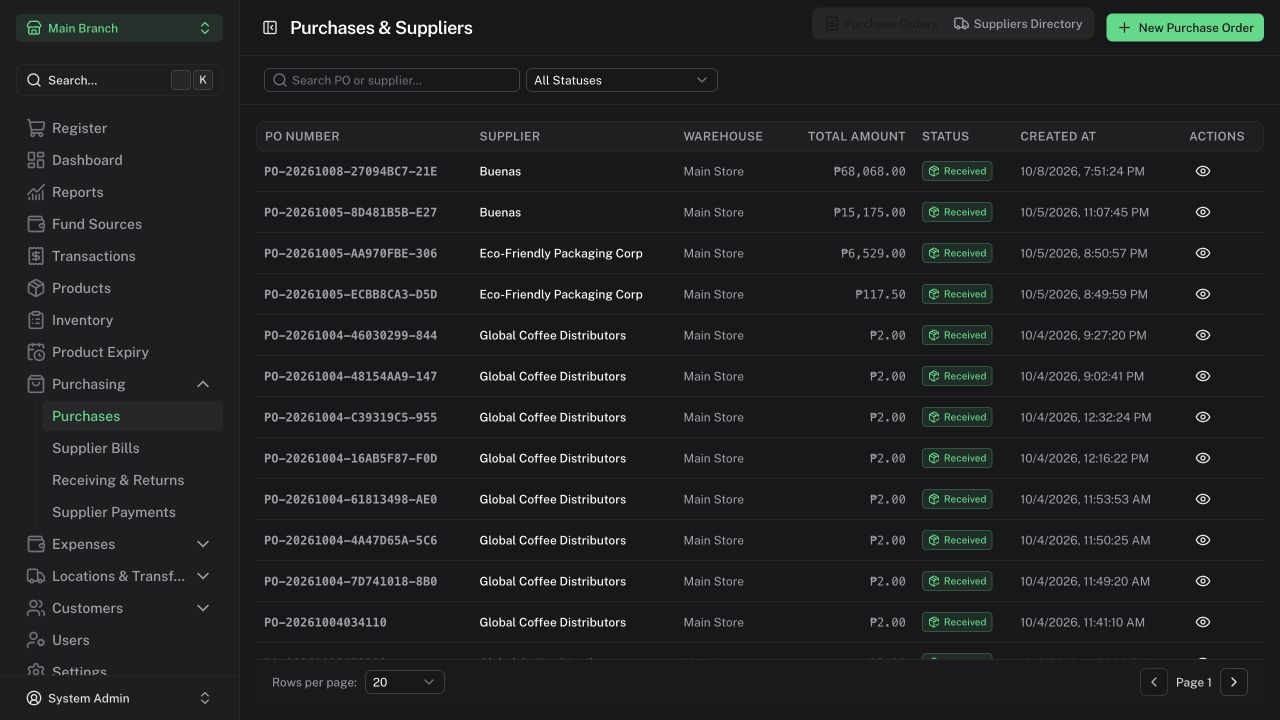Open Product Expiry page
Screen dimensions: 1280x720
click(x=119, y=352)
